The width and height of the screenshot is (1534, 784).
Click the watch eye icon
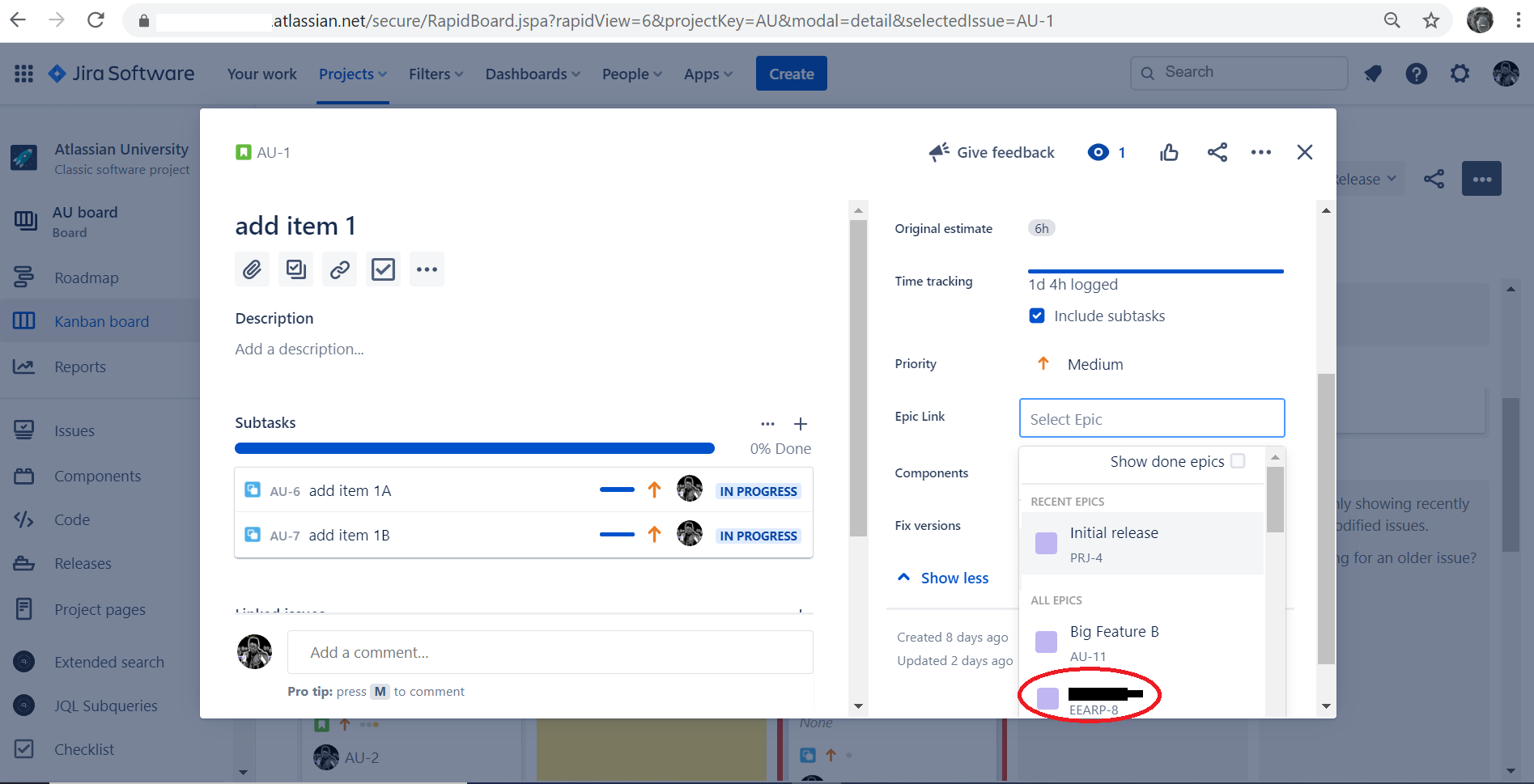[x=1098, y=152]
